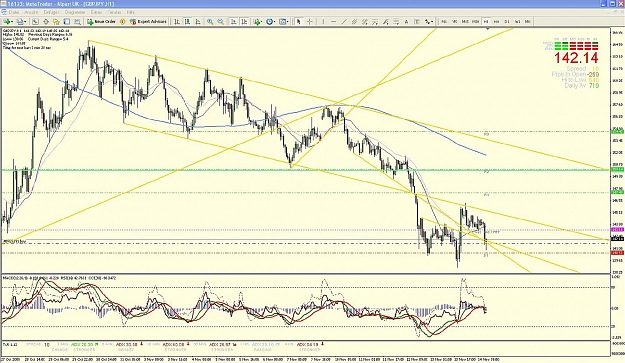Select the text A tool
Image resolution: width=625 pixels, height=363 pixels.
tap(406, 22)
